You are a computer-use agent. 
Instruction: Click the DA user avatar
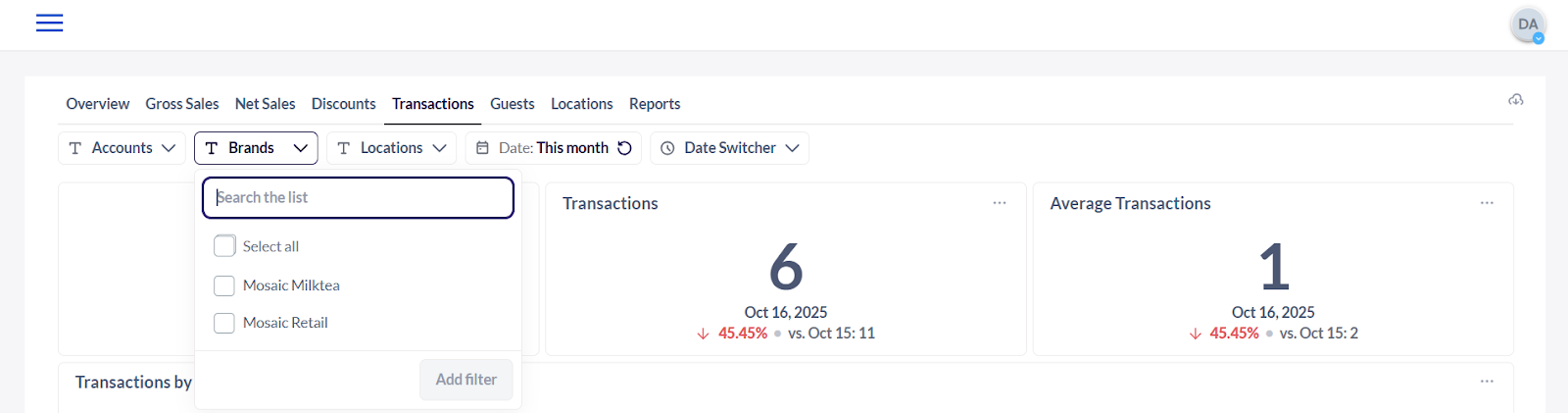1527,25
